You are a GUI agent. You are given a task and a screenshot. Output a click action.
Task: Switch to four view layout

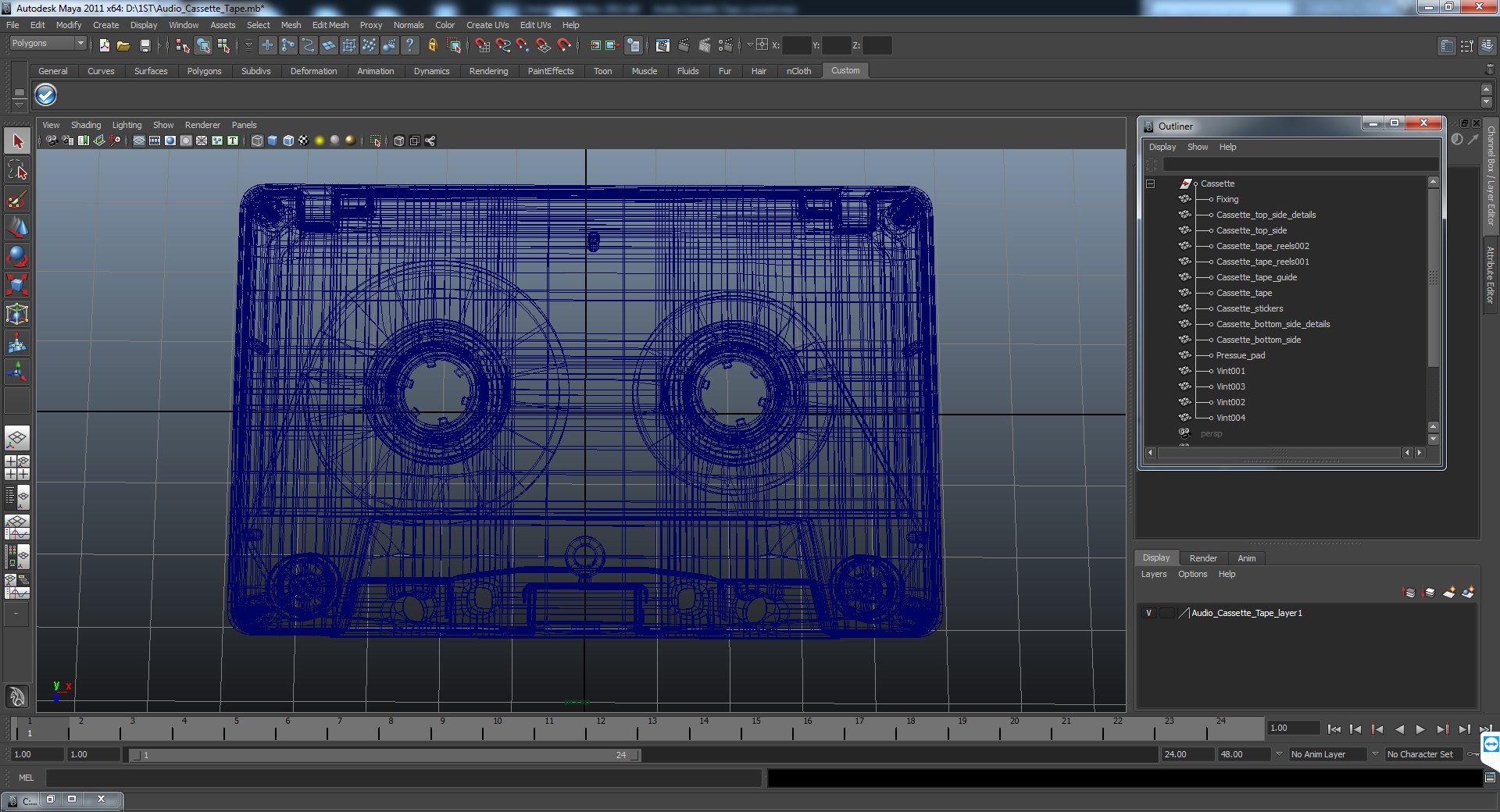[x=17, y=468]
